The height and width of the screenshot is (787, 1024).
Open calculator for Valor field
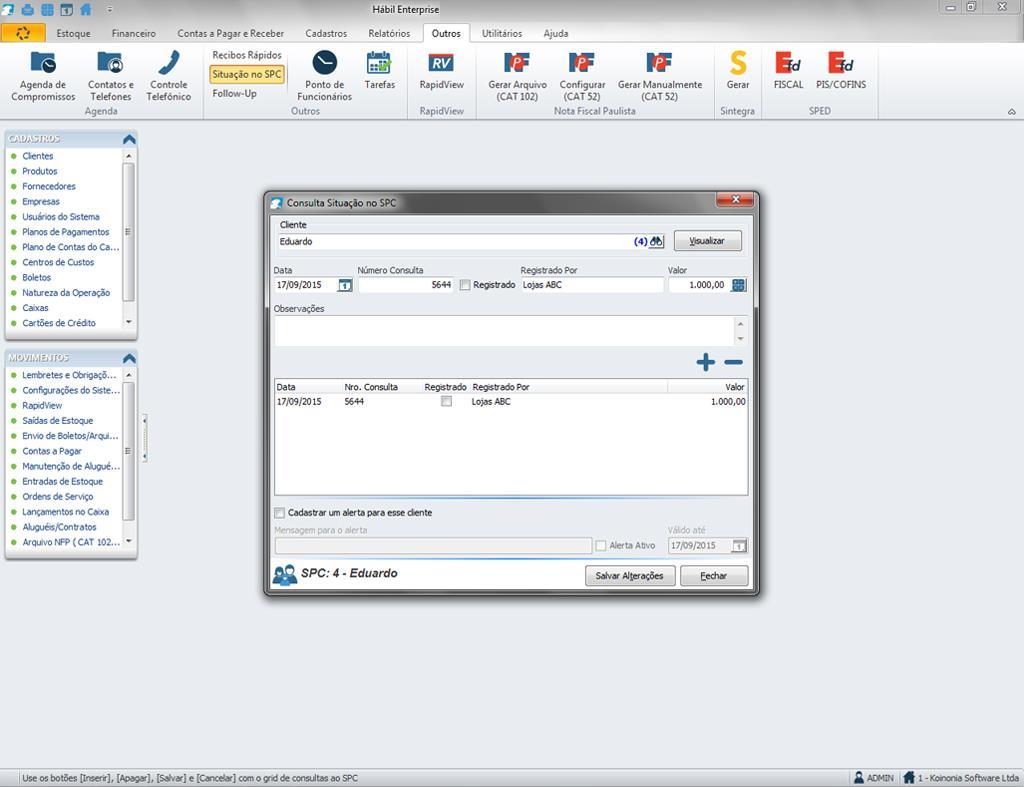click(x=739, y=285)
